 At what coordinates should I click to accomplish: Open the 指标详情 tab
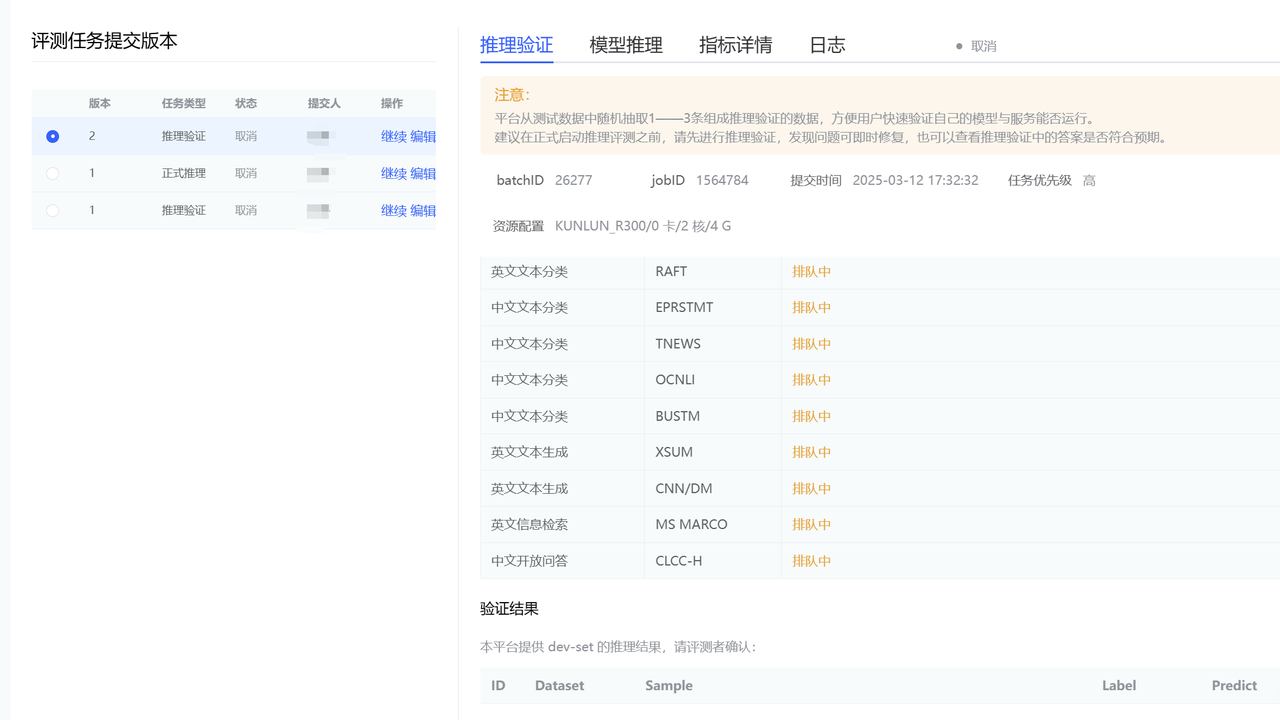pos(735,45)
